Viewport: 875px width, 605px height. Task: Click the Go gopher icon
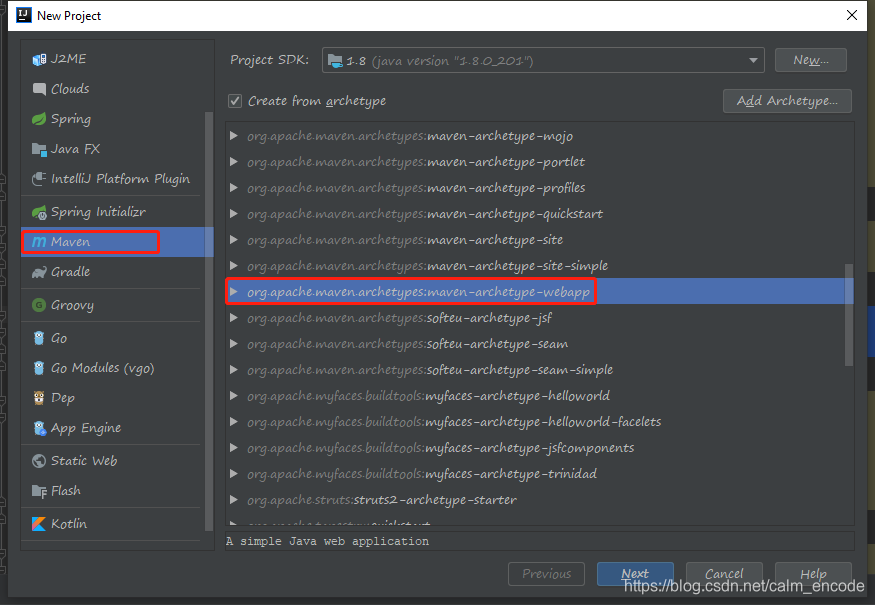click(39, 338)
